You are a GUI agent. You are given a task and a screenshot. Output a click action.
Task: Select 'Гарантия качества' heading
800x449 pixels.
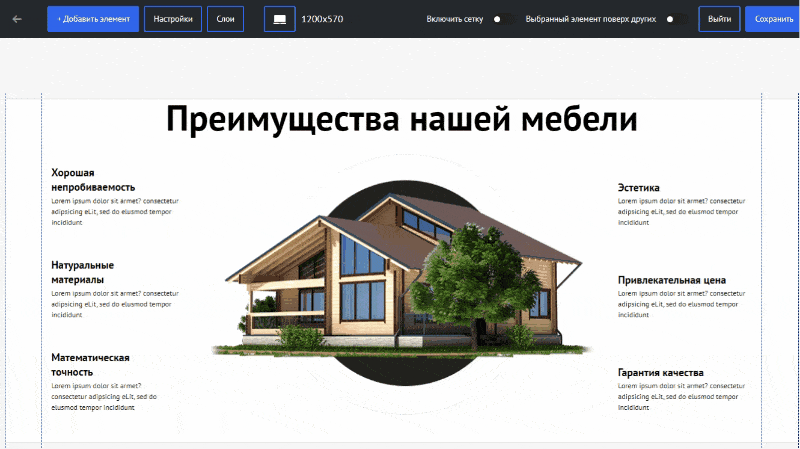pos(660,373)
